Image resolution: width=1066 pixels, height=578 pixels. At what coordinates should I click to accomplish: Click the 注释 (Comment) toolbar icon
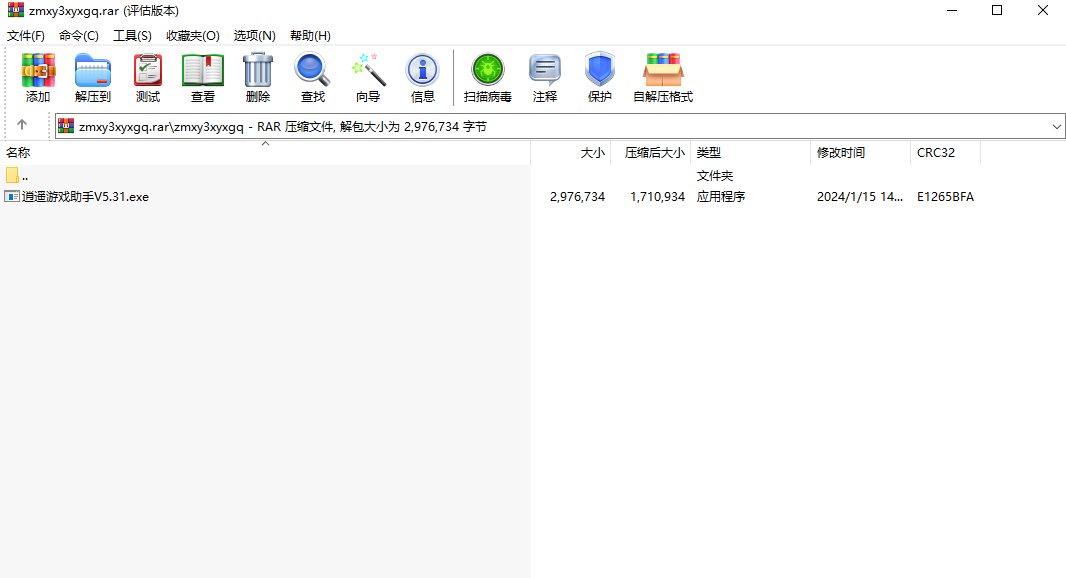[545, 70]
